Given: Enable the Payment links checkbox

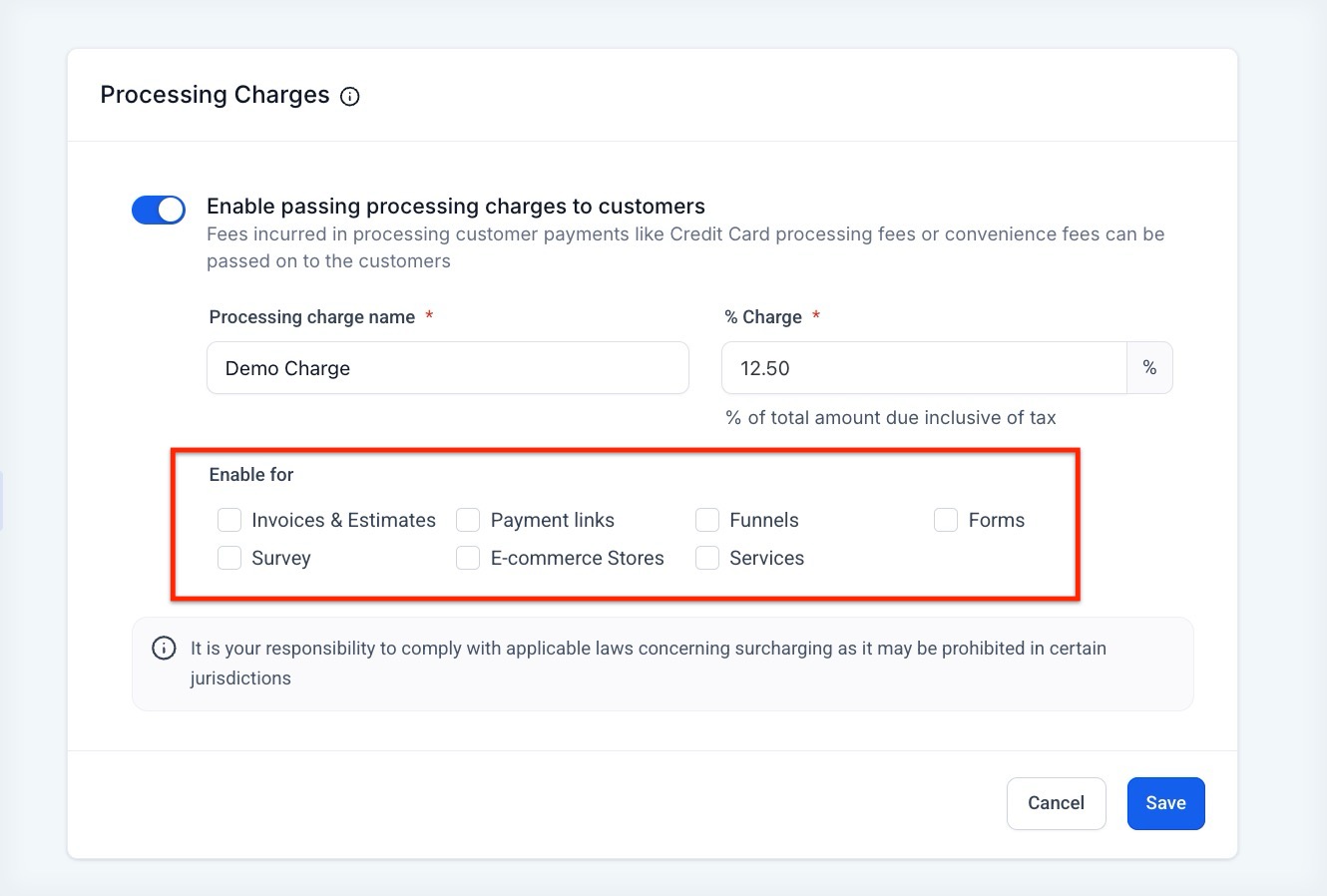Looking at the screenshot, I should (x=468, y=520).
